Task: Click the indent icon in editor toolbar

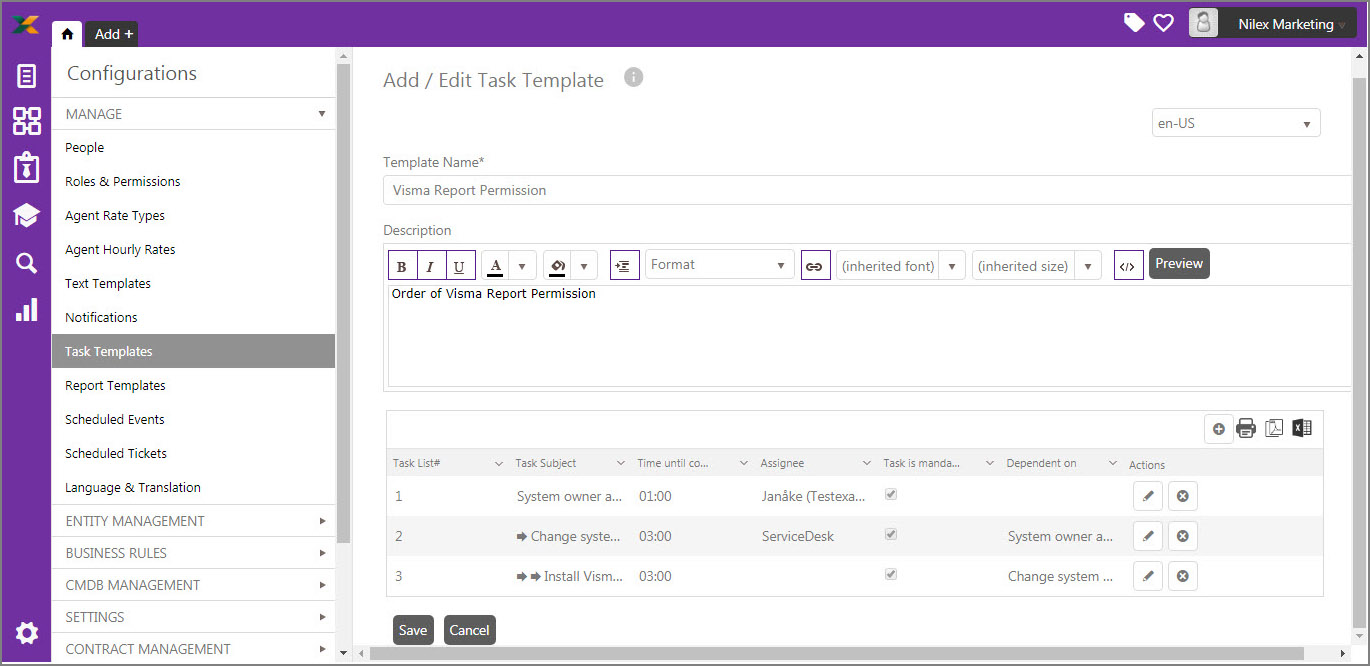Action: [x=624, y=265]
